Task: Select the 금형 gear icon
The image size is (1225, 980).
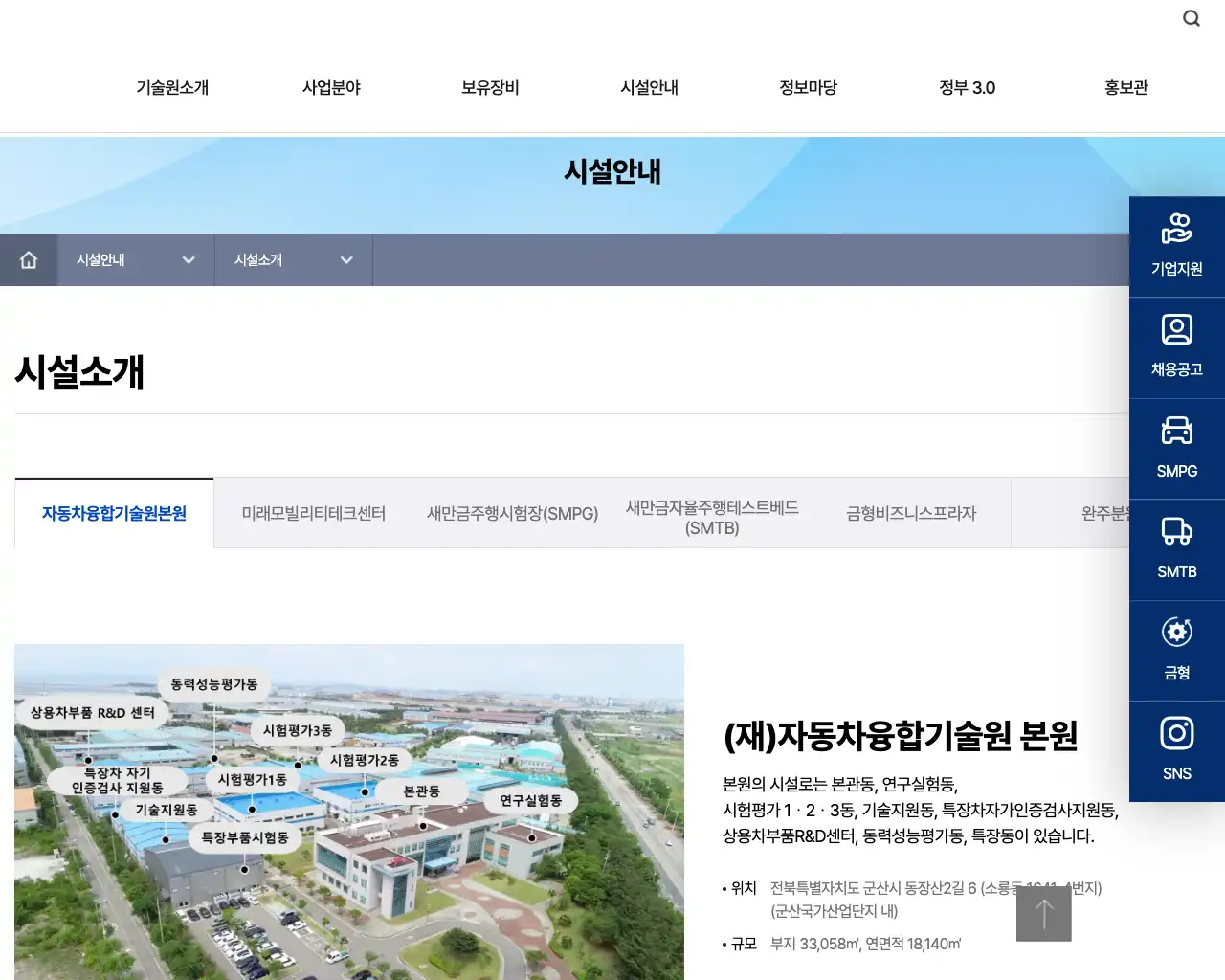Action: click(x=1176, y=650)
